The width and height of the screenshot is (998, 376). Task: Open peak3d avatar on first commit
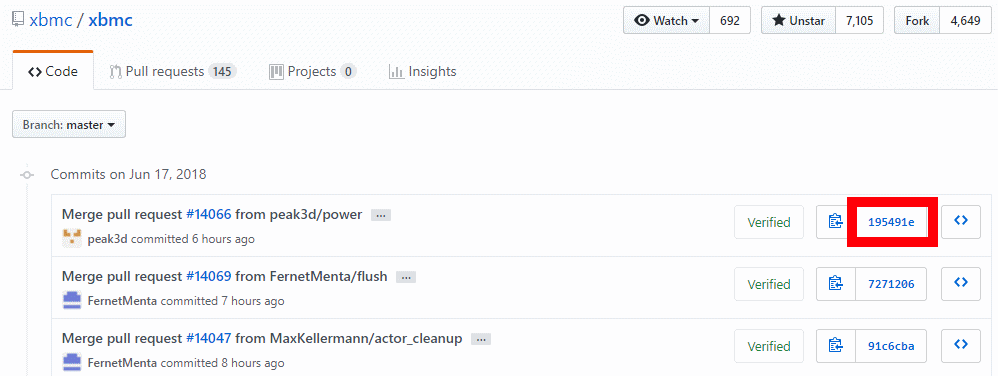pos(72,239)
